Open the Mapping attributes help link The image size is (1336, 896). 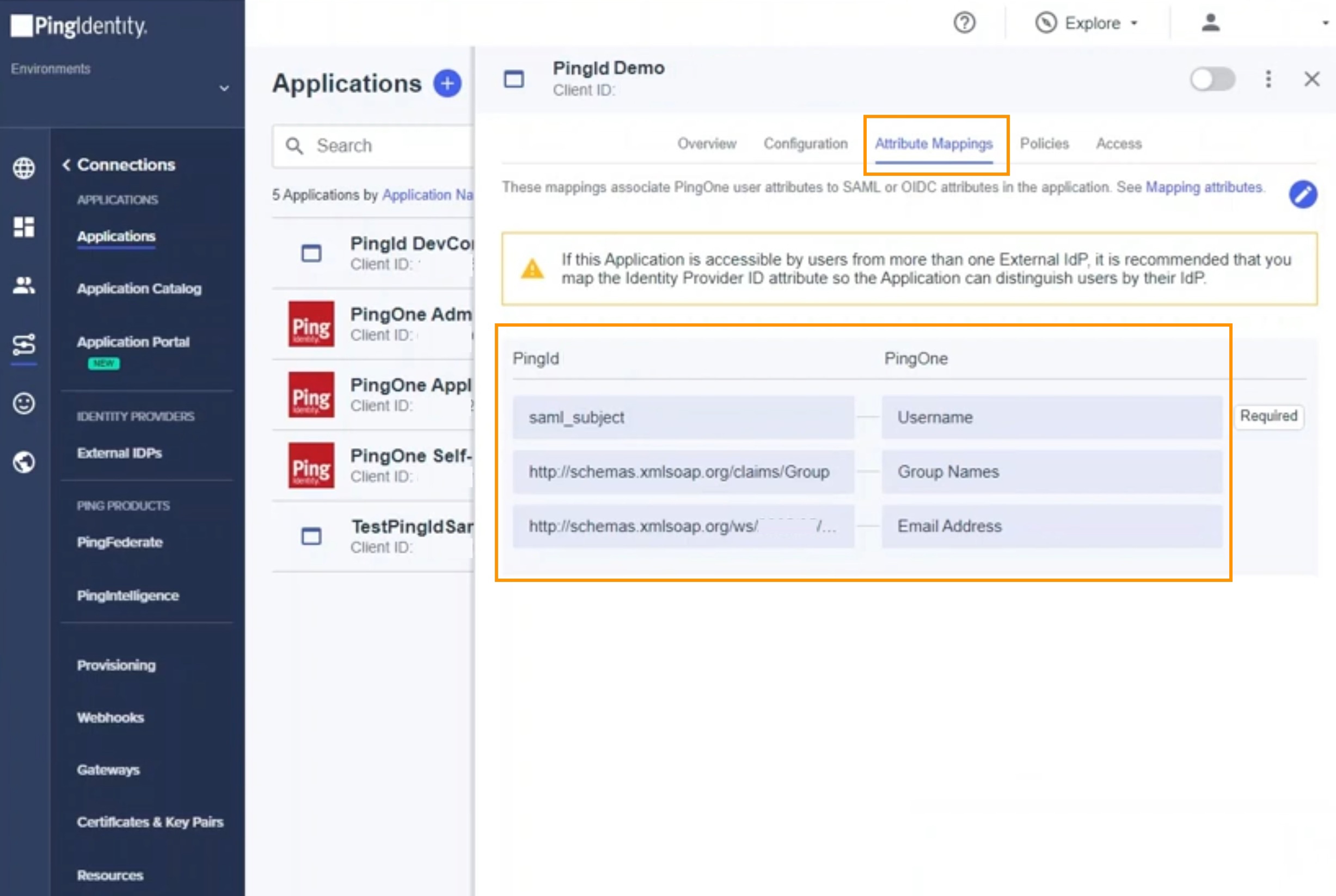[1204, 187]
